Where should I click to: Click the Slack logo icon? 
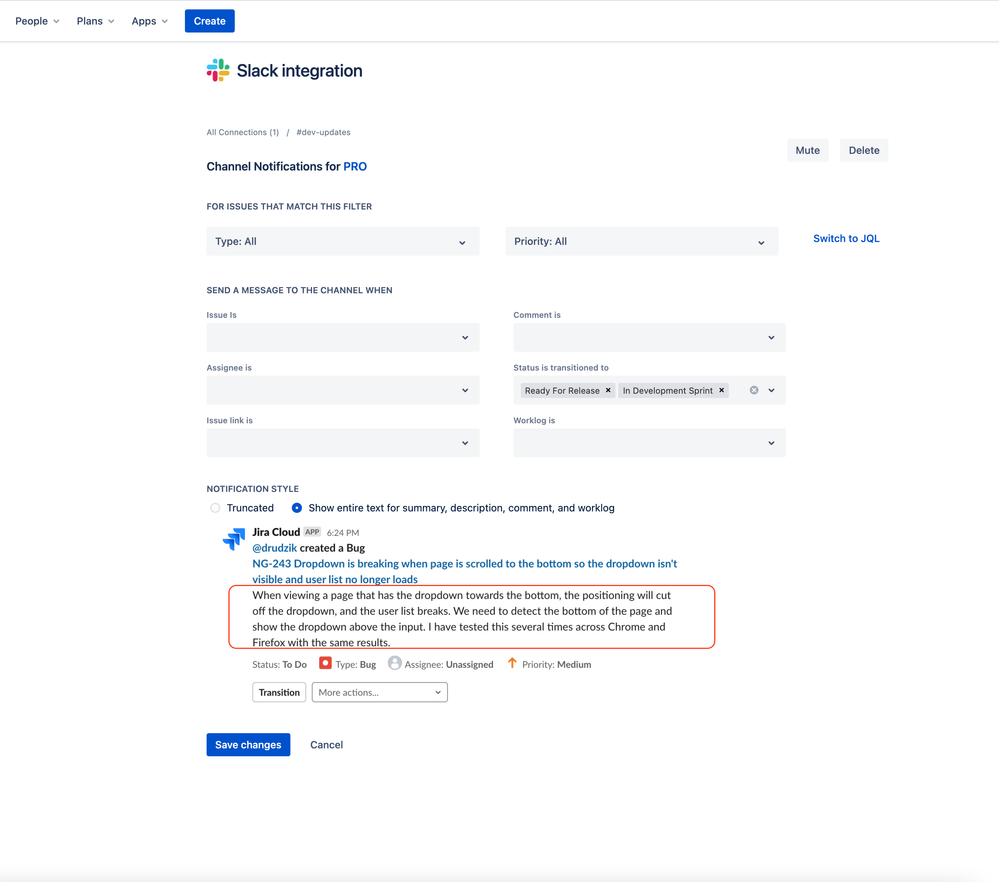[218, 70]
